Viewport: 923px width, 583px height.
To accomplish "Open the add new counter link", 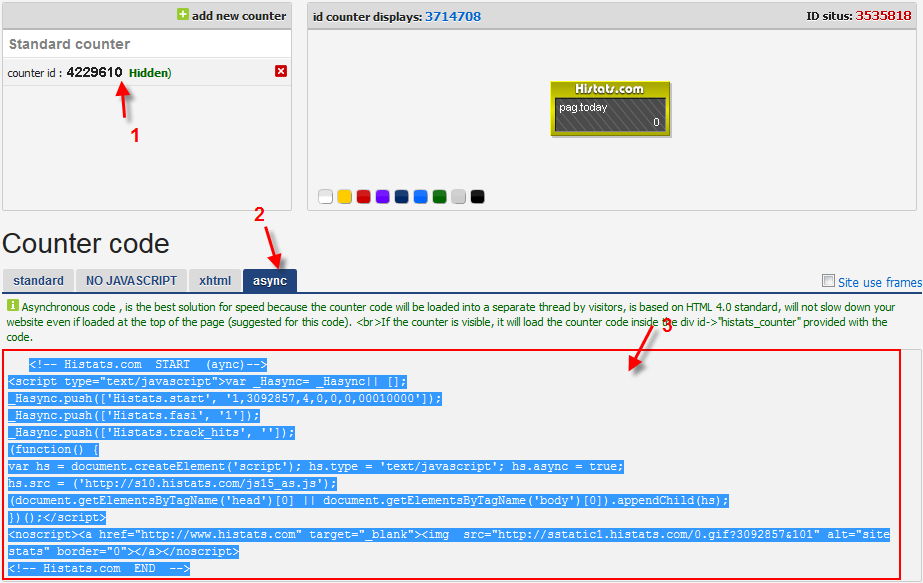I will click(238, 16).
